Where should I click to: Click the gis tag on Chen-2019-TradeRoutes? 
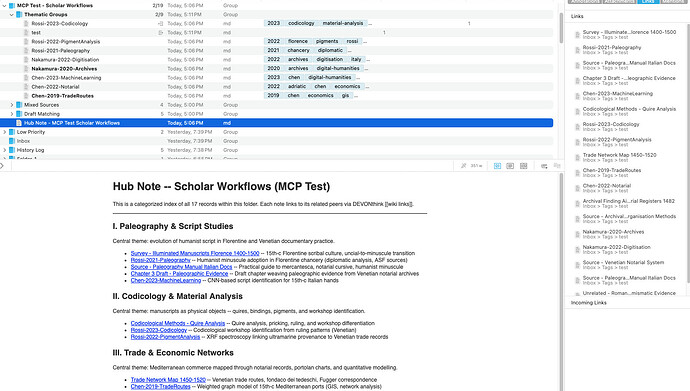345,95
